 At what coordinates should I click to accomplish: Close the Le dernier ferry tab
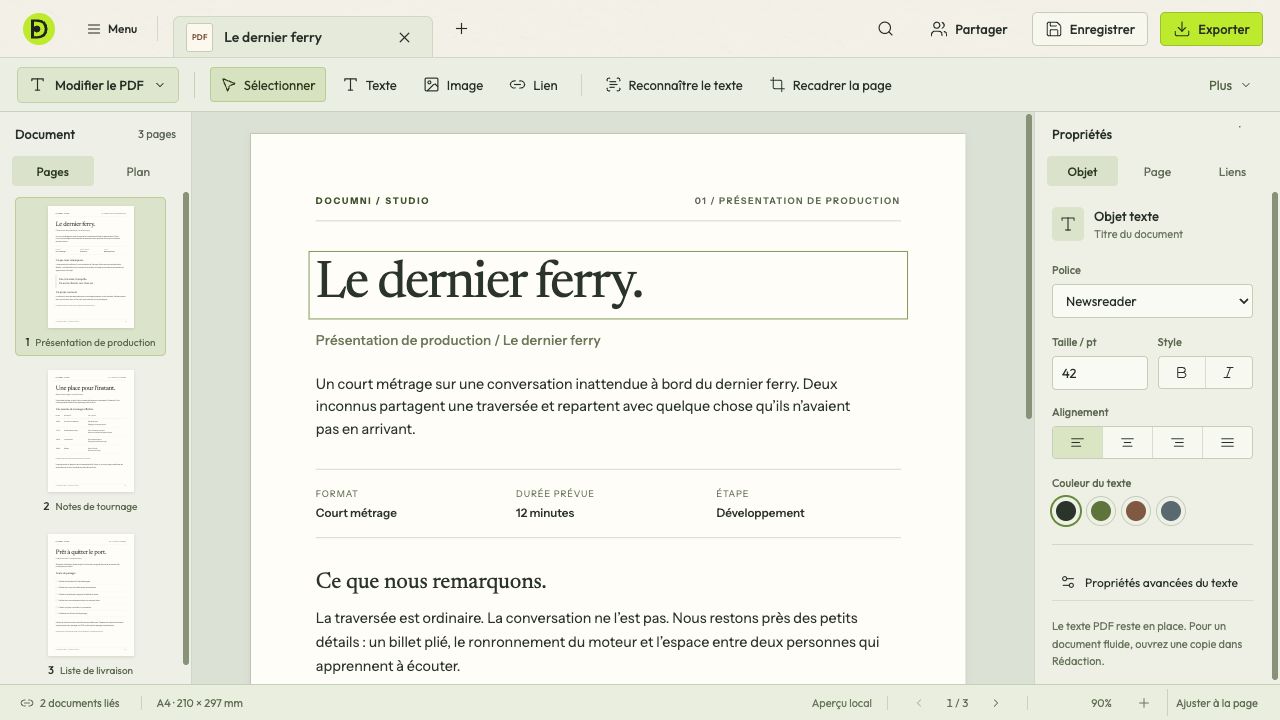404,37
